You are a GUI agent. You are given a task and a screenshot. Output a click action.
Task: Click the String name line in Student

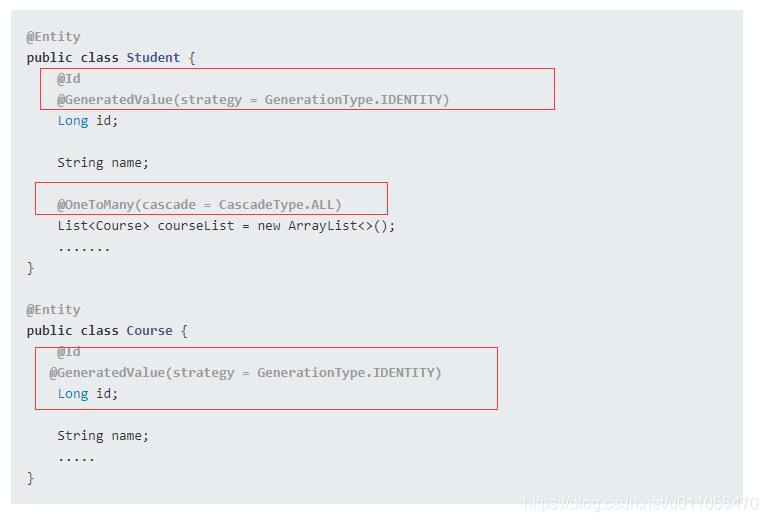pos(103,163)
